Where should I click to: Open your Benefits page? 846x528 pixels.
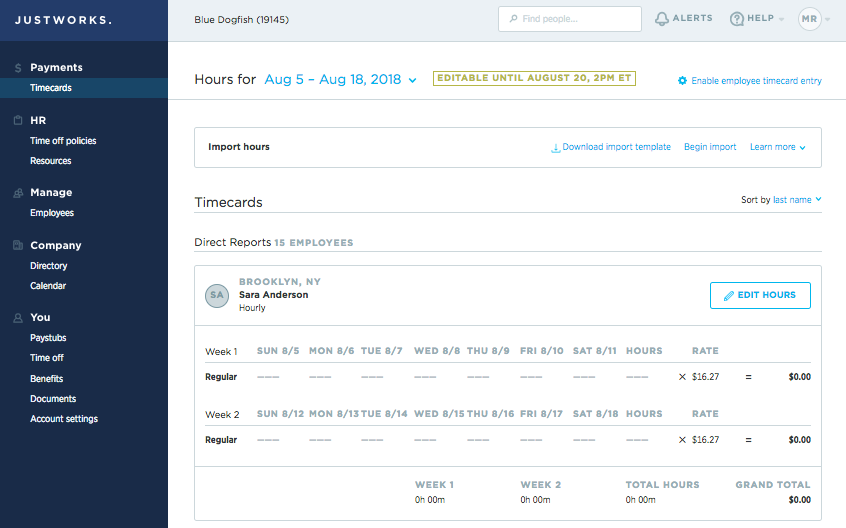46,379
